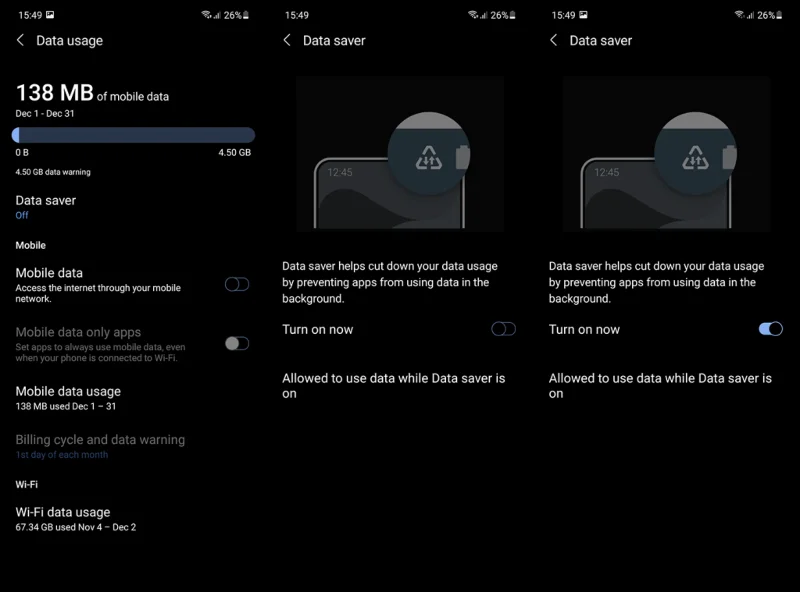
Task: Open Billing cycle and data warning
Action: click(133, 447)
